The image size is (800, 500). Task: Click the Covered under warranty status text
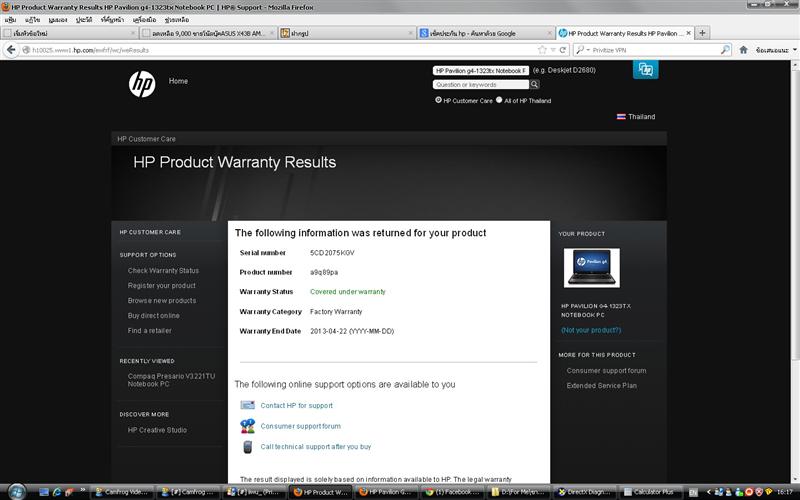(347, 292)
